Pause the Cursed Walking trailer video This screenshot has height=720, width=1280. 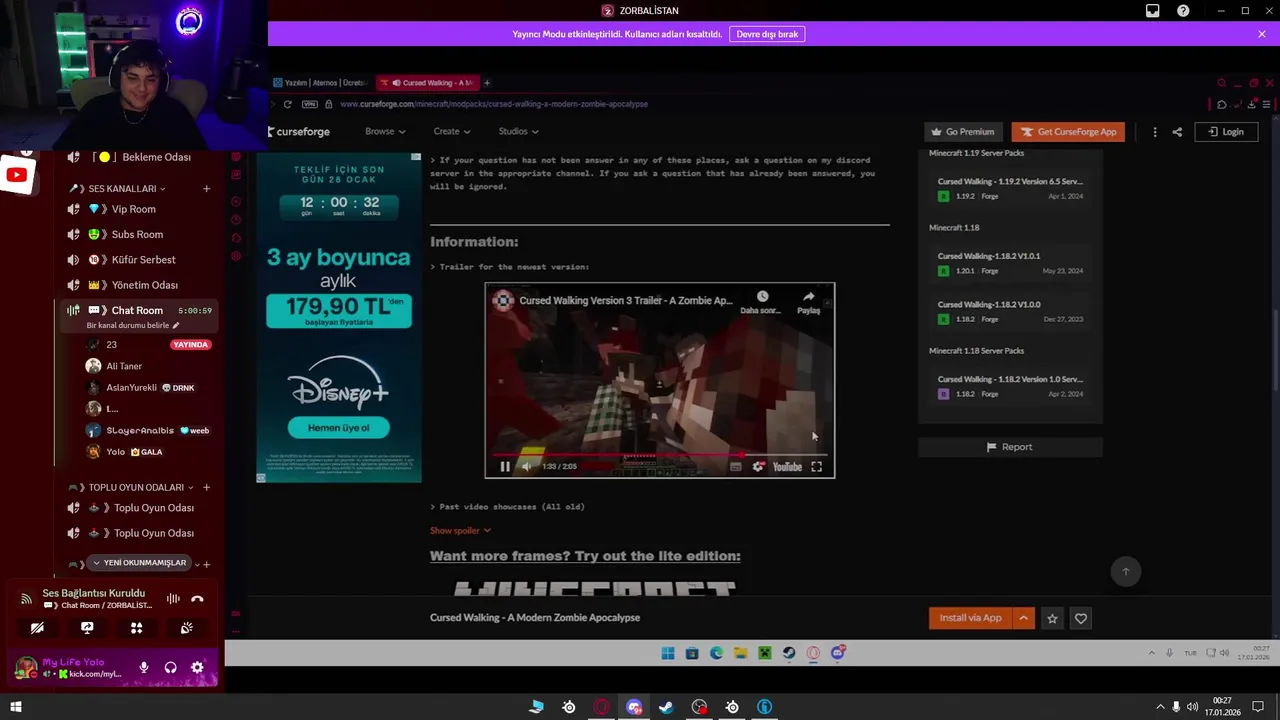pos(505,466)
